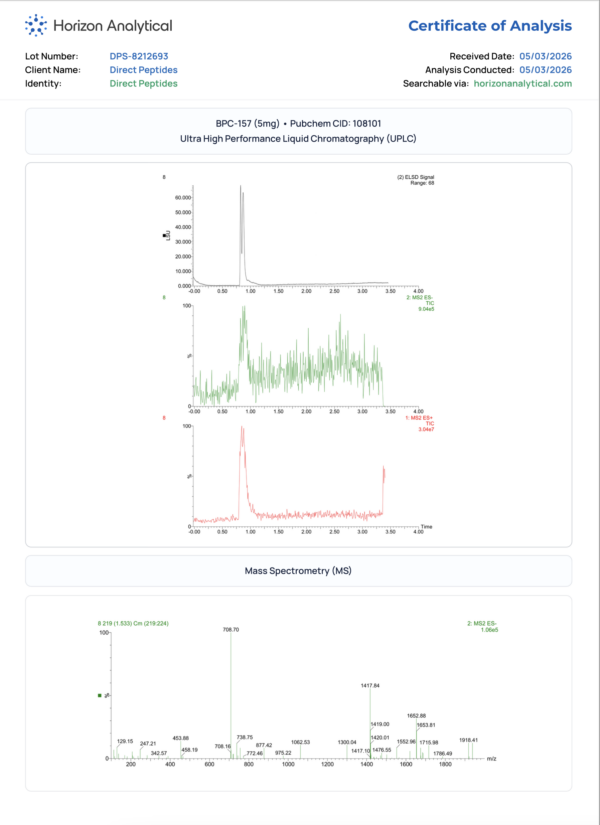This screenshot has width=600, height=825.
Task: Click the 453.88 peak label
Action: point(181,739)
